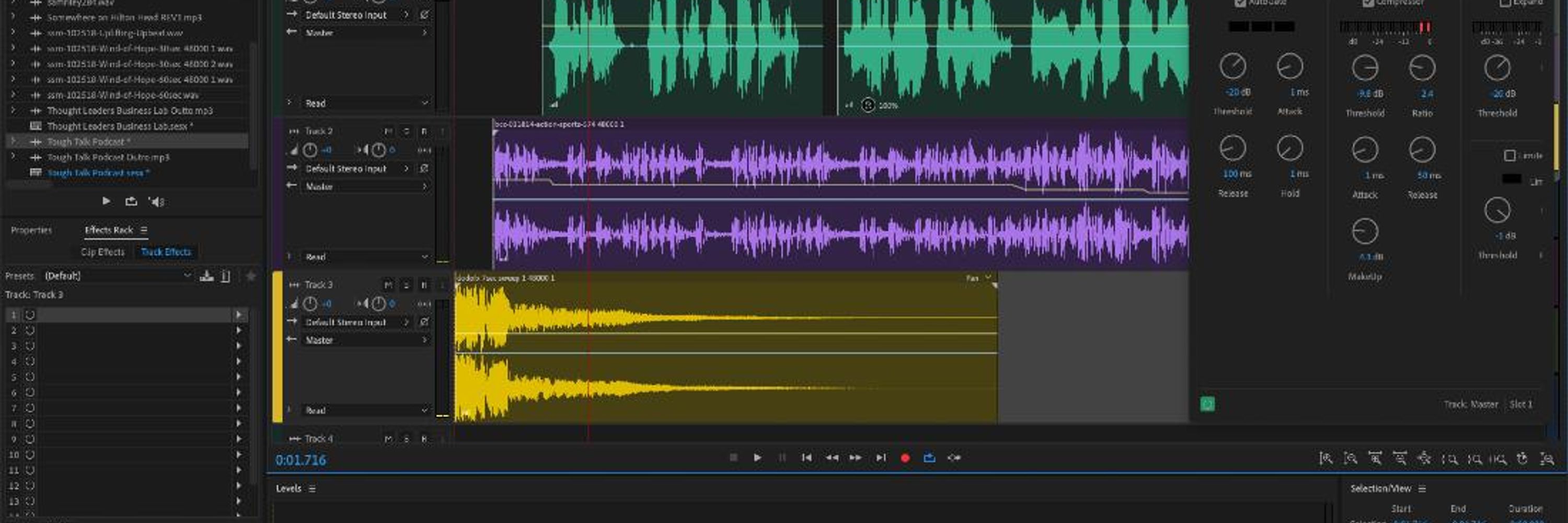Open Track 3 Default Stereo Input menu

358,322
